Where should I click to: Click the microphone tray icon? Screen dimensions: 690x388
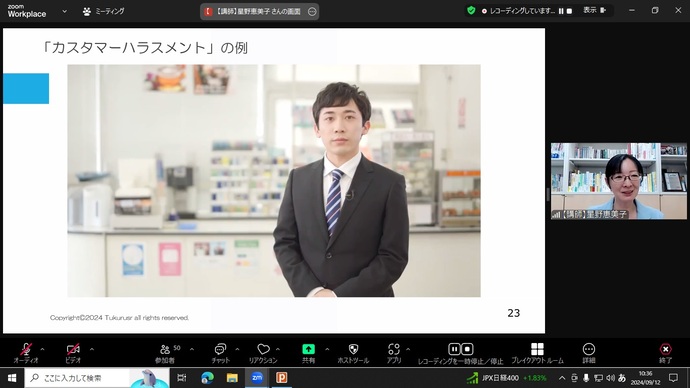586,378
